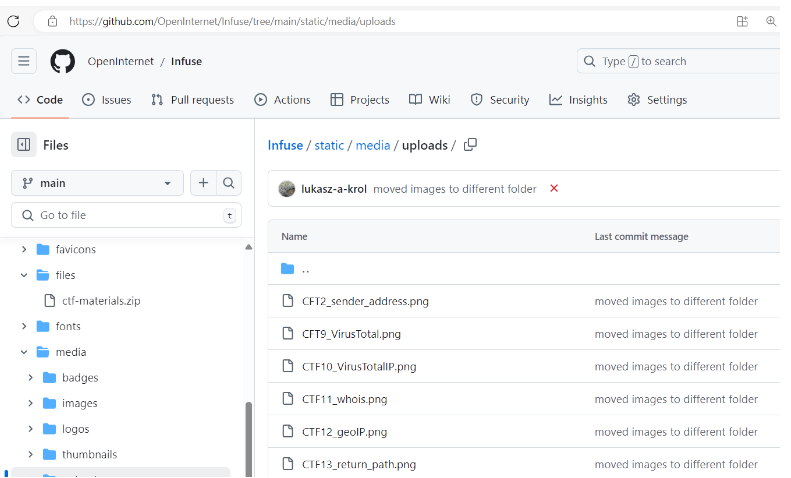Expand the badges folder chevron
Screen dimensions: 791x478
tap(30, 377)
